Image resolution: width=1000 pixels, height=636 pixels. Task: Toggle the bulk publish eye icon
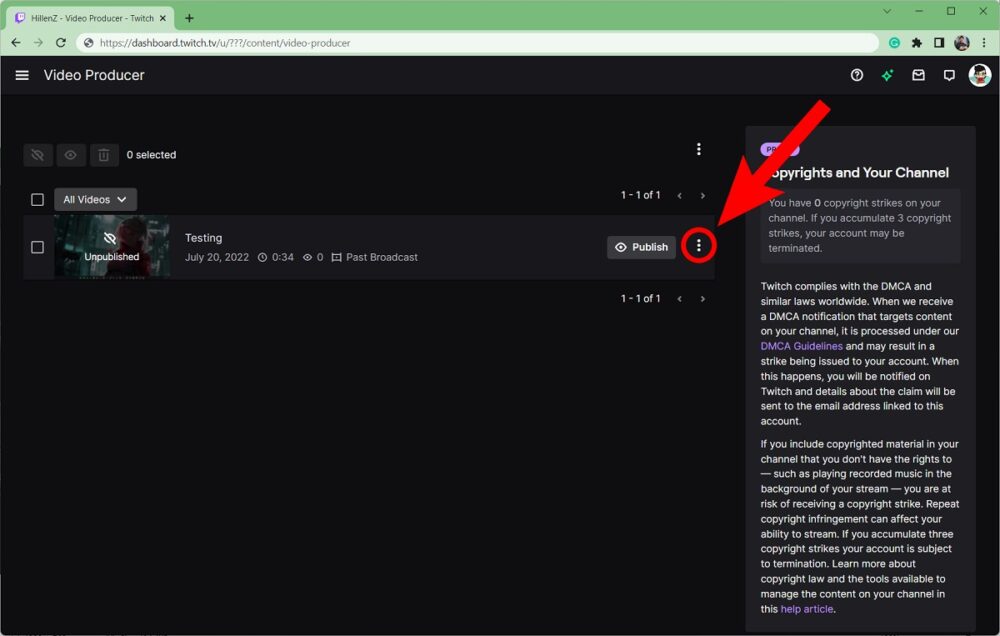point(70,155)
